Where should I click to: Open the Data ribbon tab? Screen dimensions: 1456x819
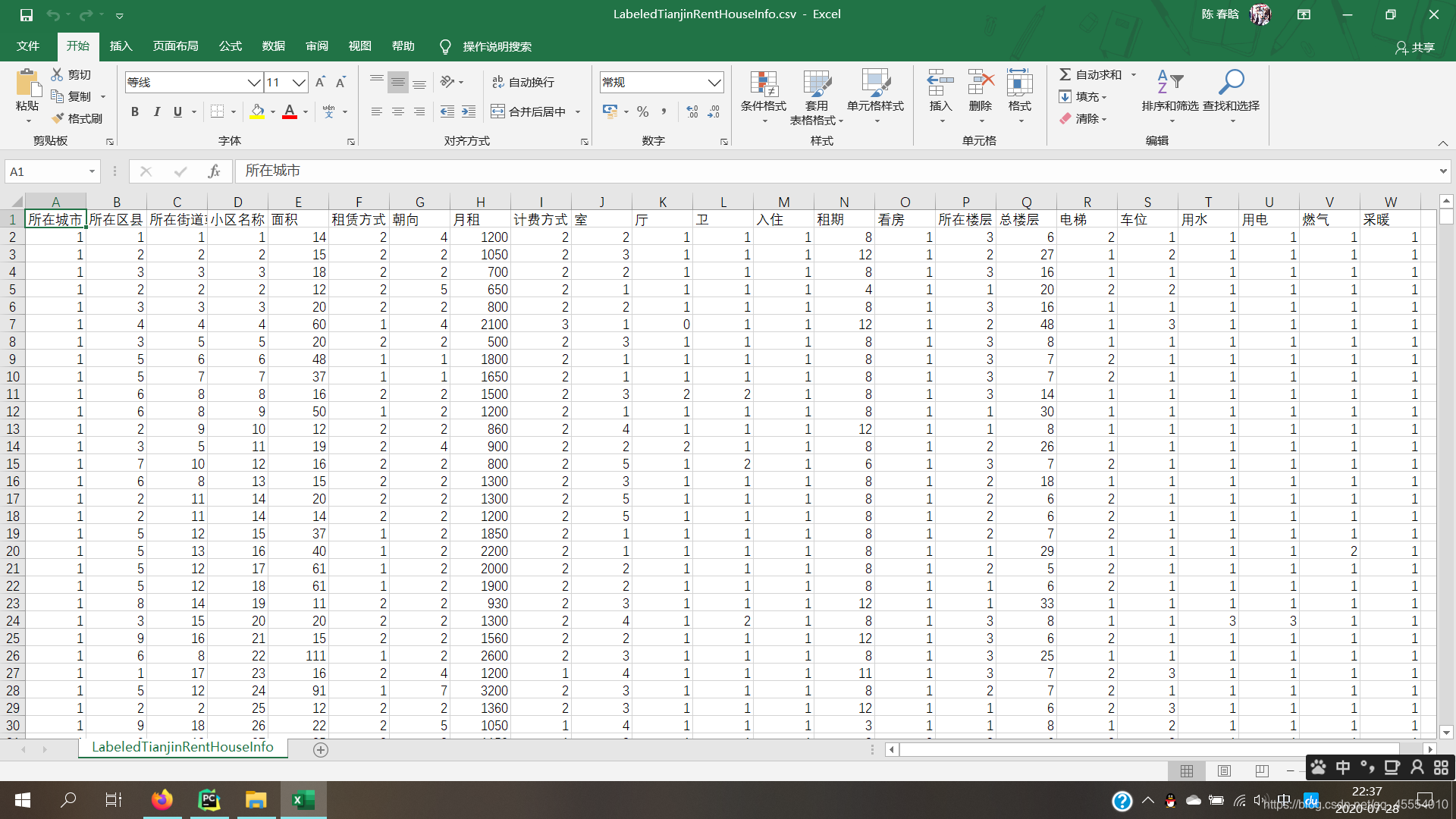pos(273,46)
